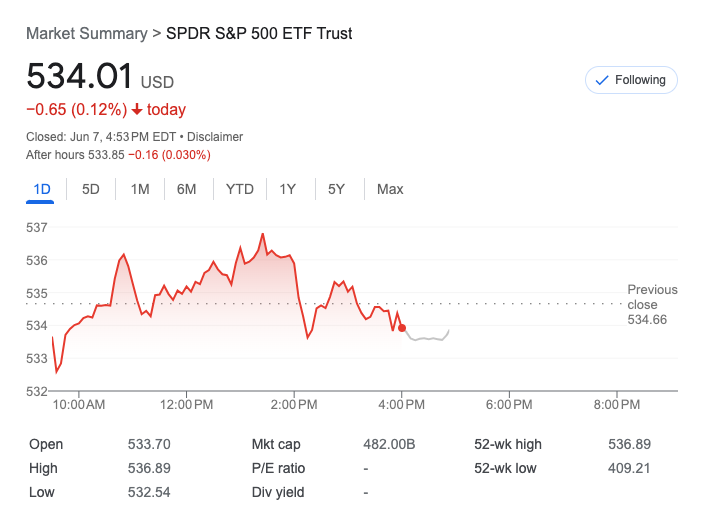Open the Market Summary link
This screenshot has height=514, width=708.
point(87,33)
